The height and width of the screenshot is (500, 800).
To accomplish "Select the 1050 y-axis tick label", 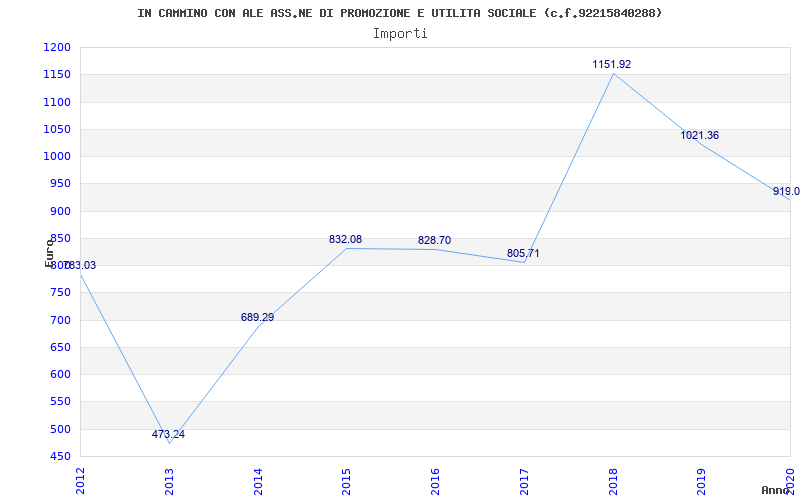I will [x=57, y=129].
